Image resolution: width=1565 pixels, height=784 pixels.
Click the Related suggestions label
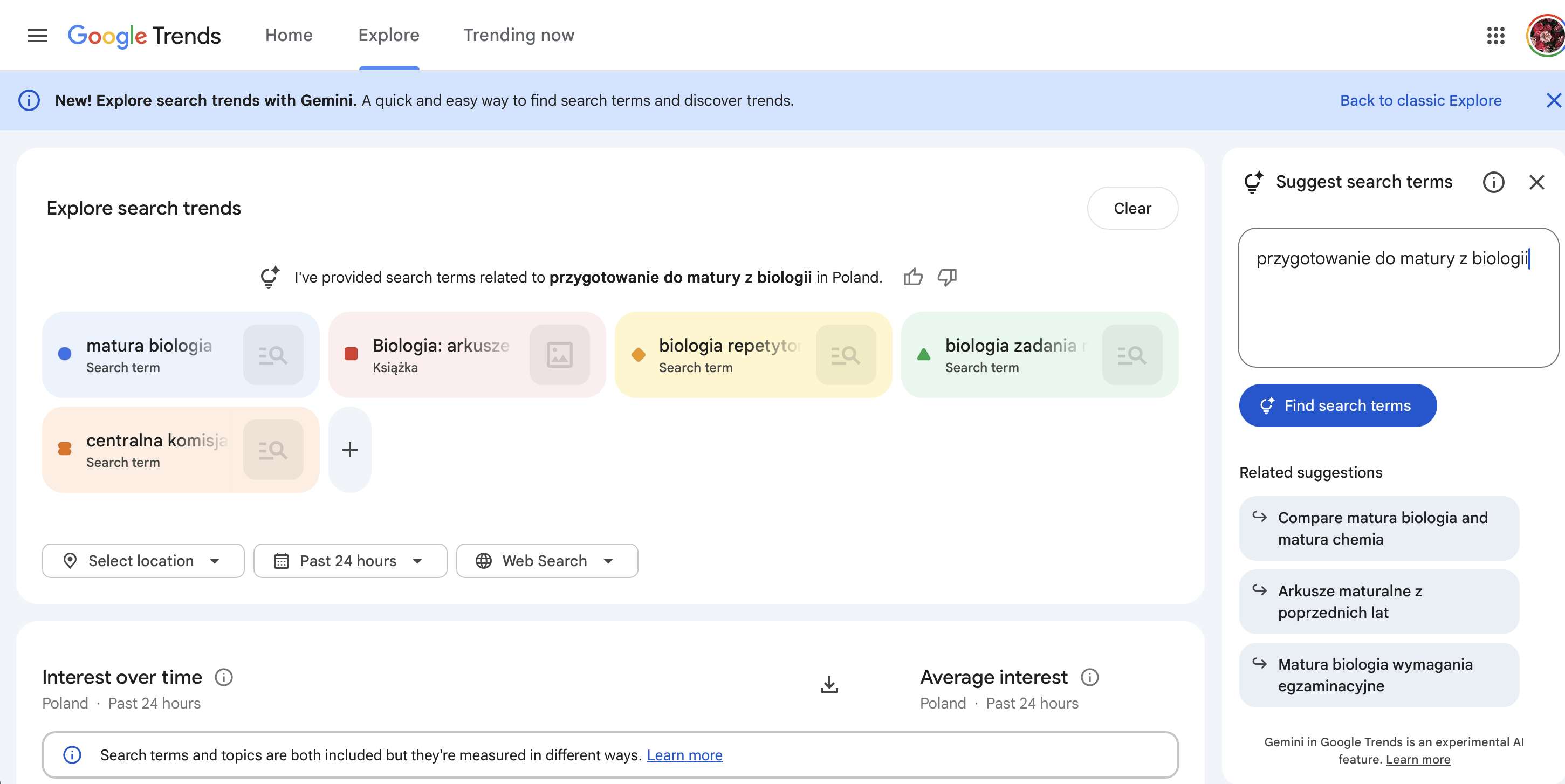[1310, 472]
